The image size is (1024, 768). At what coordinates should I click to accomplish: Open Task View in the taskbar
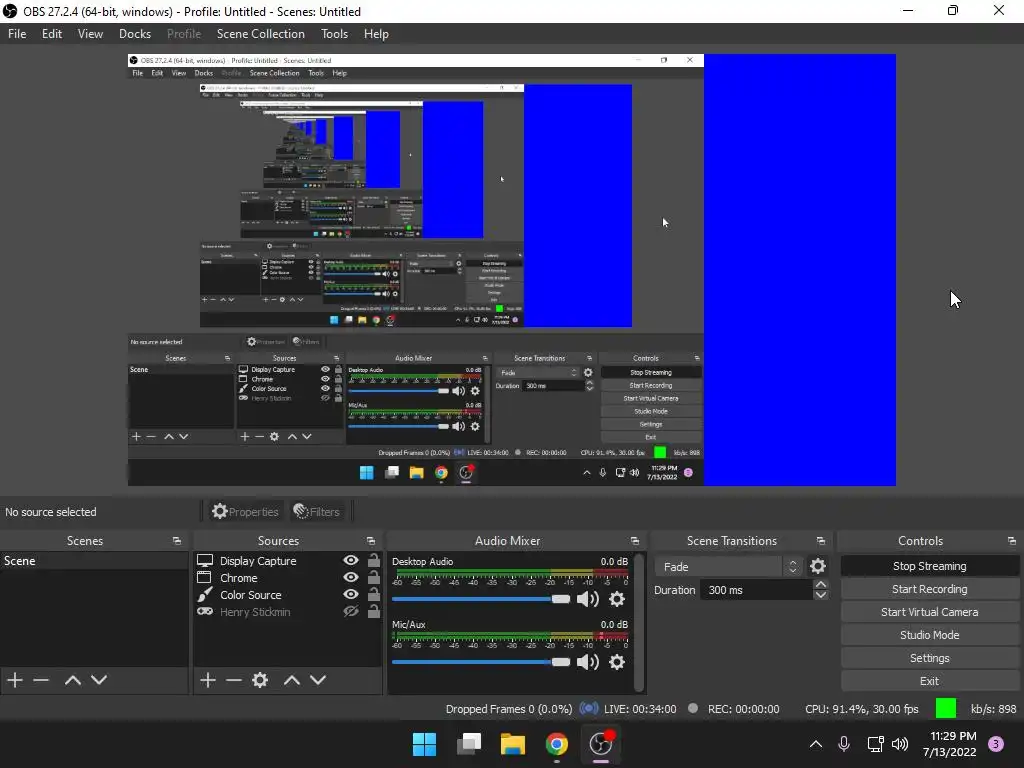tap(468, 744)
